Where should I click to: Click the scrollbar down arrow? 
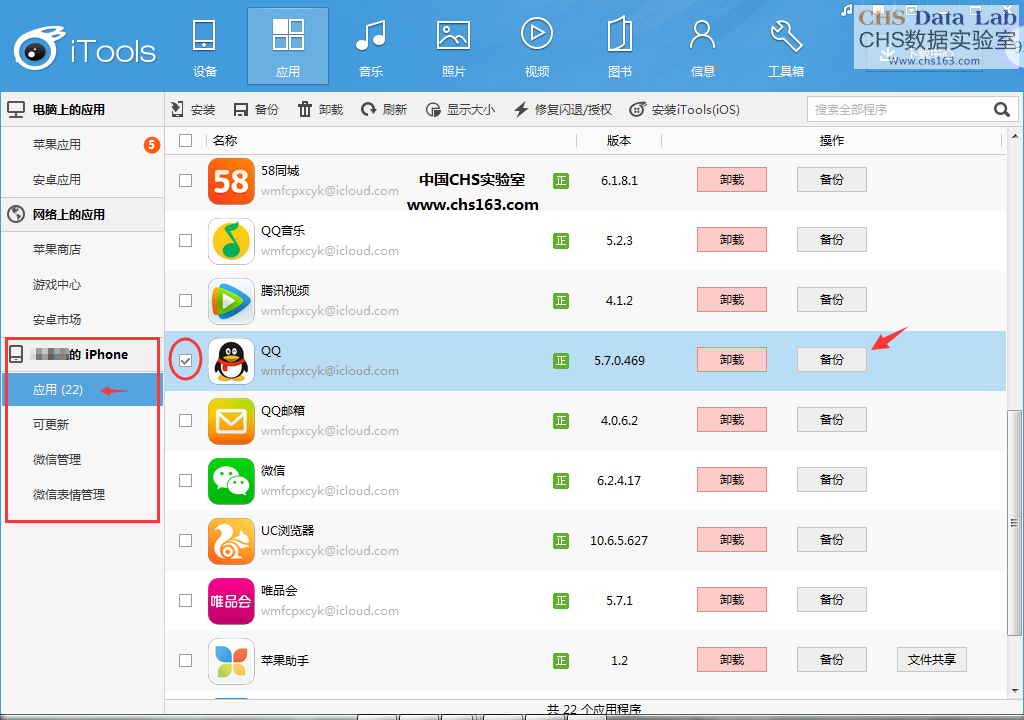click(1014, 690)
